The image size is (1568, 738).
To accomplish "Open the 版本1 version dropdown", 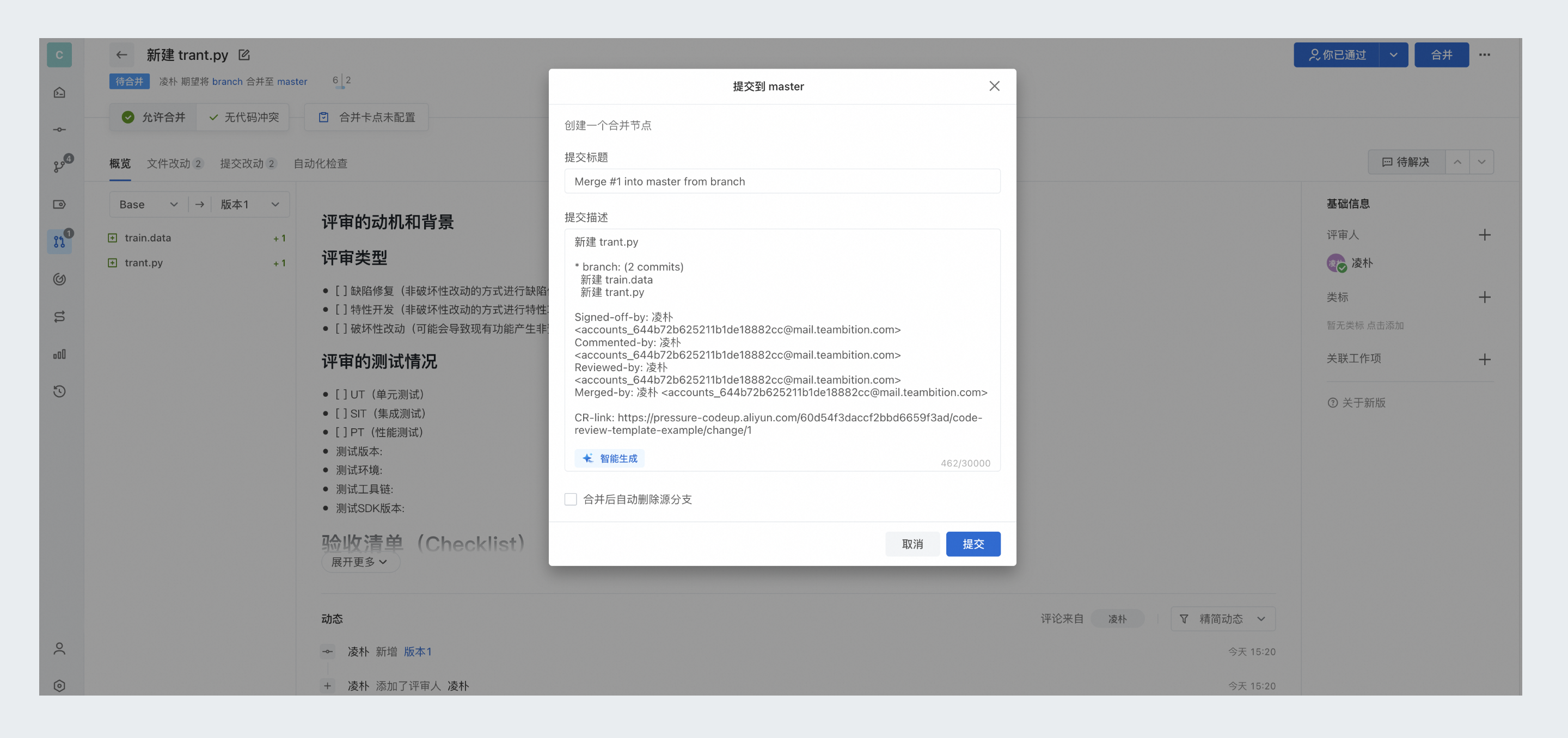I will [249, 205].
